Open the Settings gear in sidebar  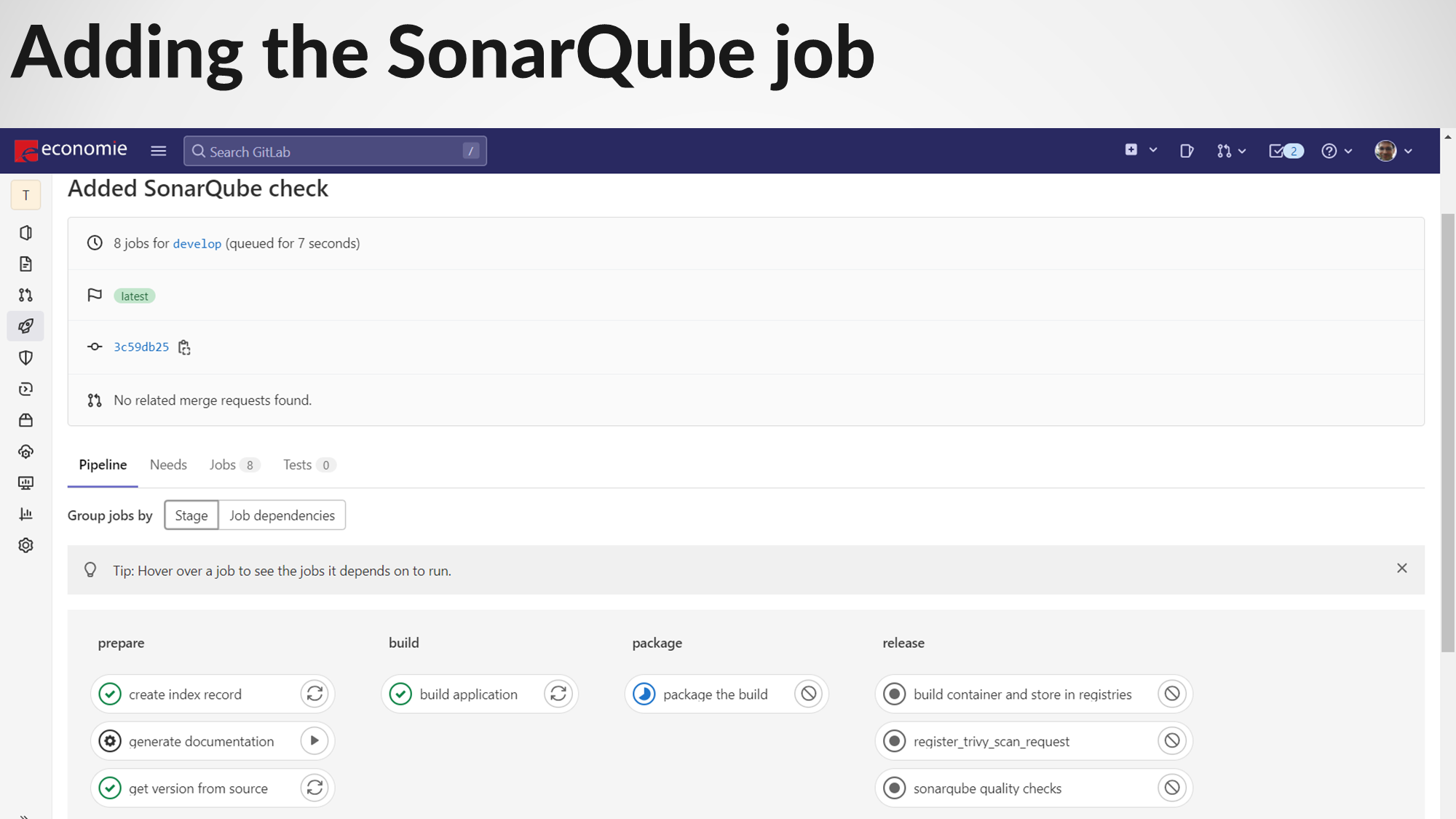click(x=25, y=545)
